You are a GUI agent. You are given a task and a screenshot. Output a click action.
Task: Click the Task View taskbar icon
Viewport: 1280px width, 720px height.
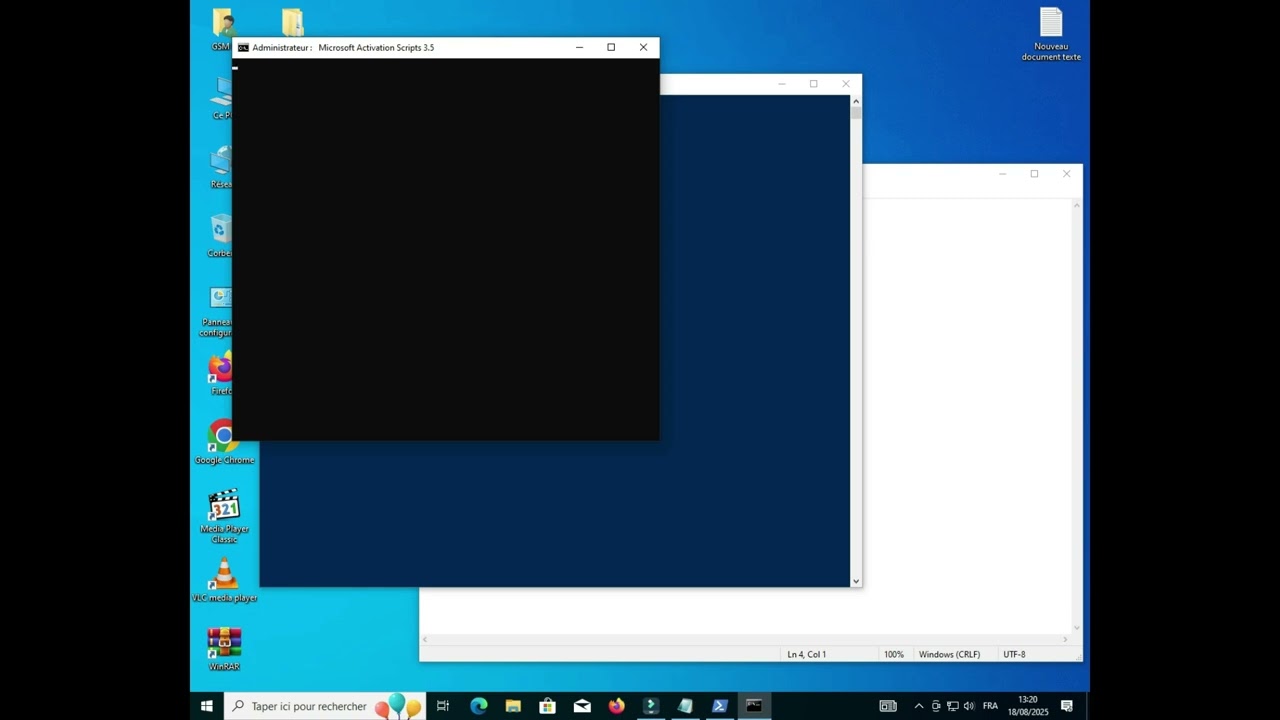click(x=443, y=706)
